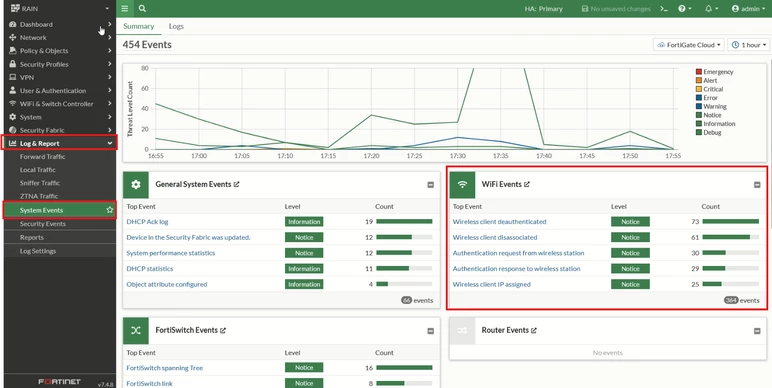This screenshot has width=772, height=388.
Task: Click the WiFi Events wireless icon
Action: [x=462, y=185]
